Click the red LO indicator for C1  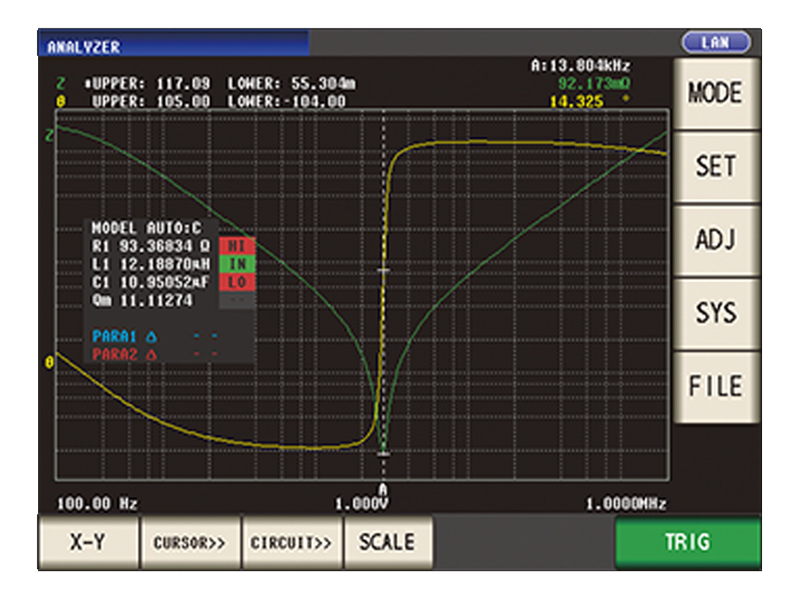[x=237, y=282]
